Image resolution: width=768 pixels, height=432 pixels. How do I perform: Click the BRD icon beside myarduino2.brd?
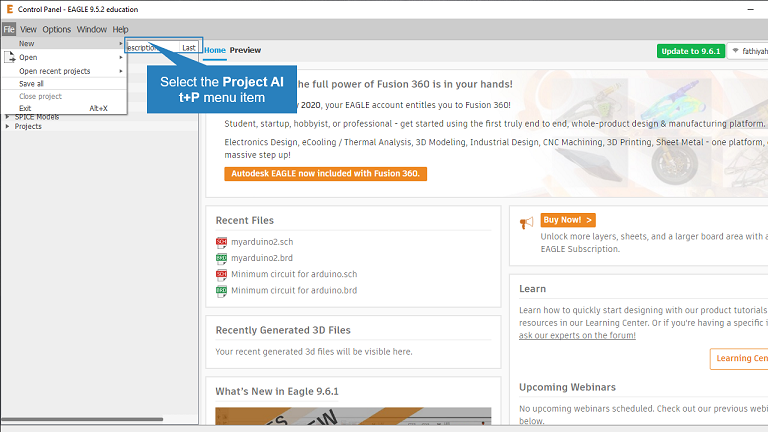pyautogui.click(x=221, y=258)
